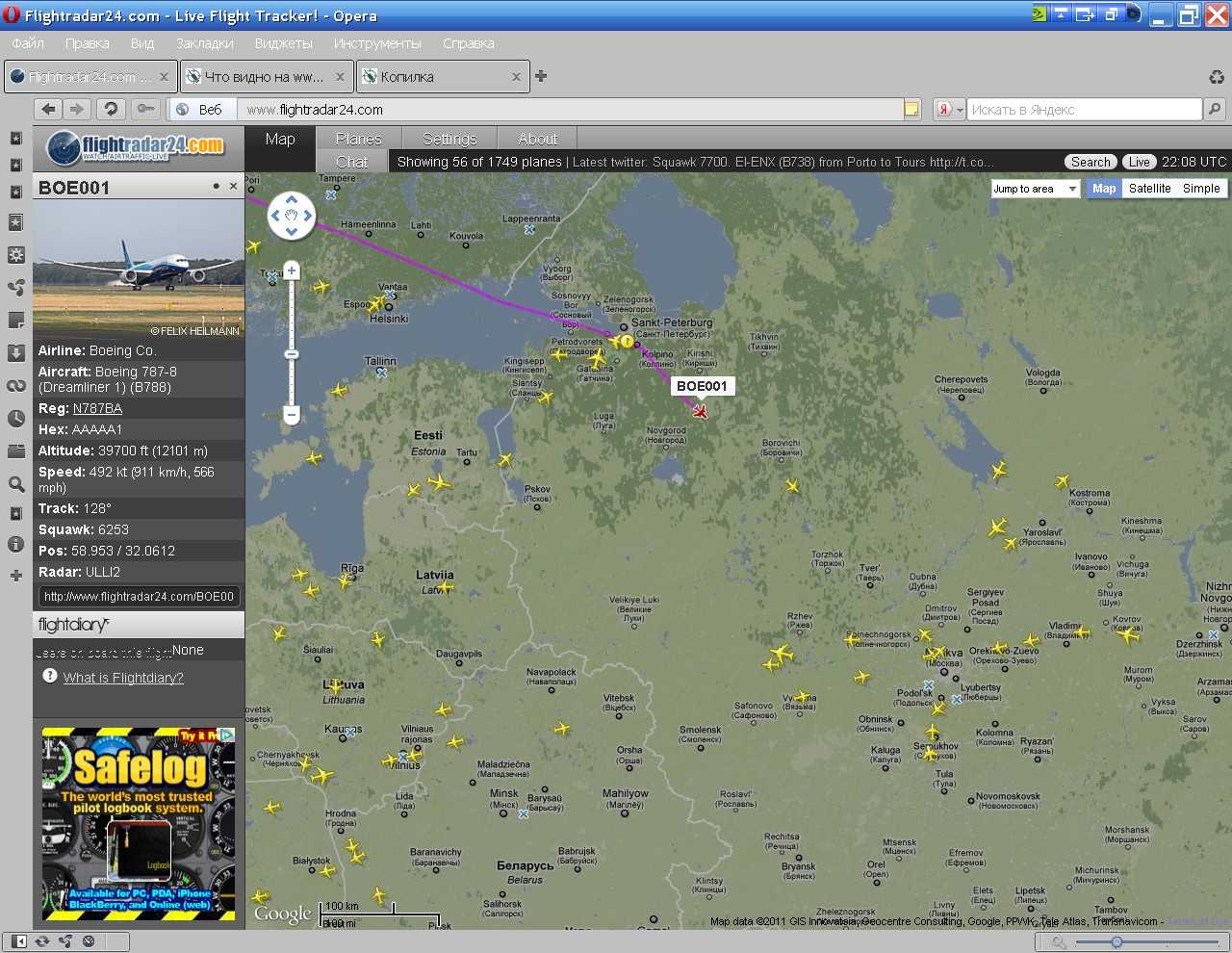
Task: Zoom in the map with plus button
Action: click(x=292, y=270)
